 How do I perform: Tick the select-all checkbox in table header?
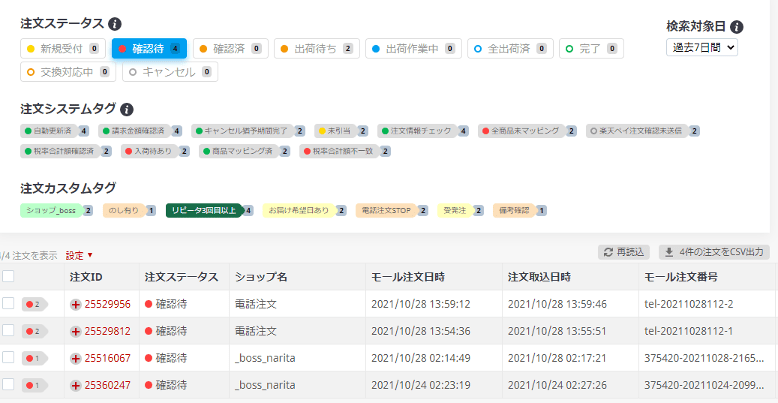click(8, 276)
